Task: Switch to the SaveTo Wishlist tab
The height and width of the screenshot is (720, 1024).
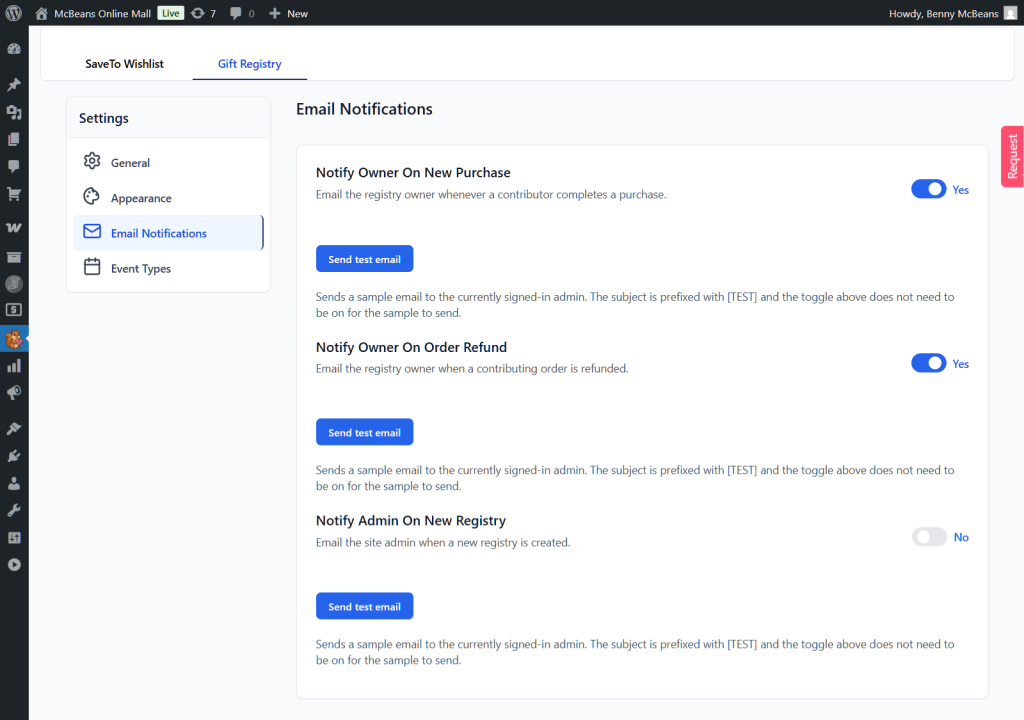Action: [124, 63]
